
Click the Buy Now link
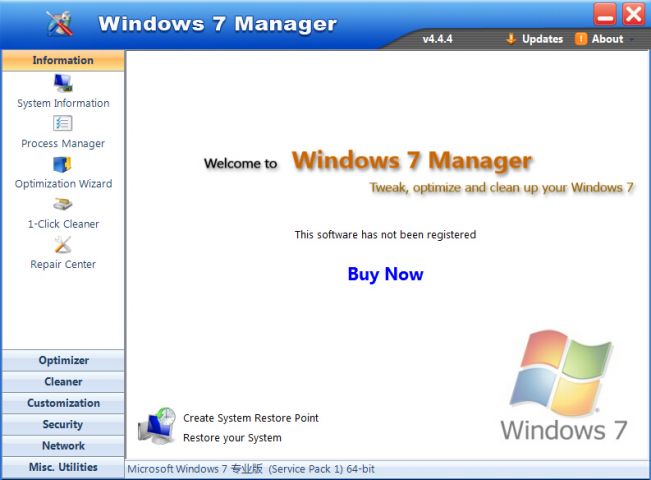coord(385,274)
